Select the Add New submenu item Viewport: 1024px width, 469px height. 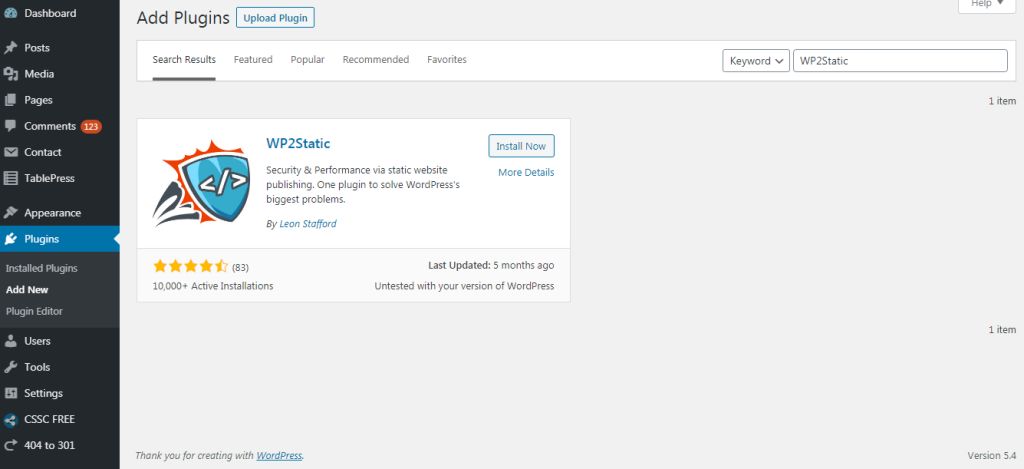pos(27,290)
